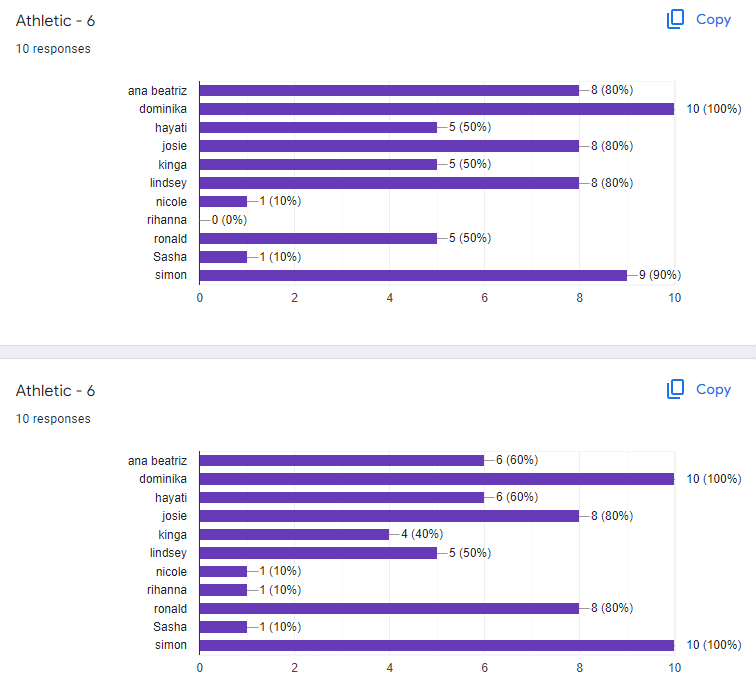Screen dimensions: 756x698
Task: Click josie's bar in the second chart
Action: pyautogui.click(x=389, y=516)
